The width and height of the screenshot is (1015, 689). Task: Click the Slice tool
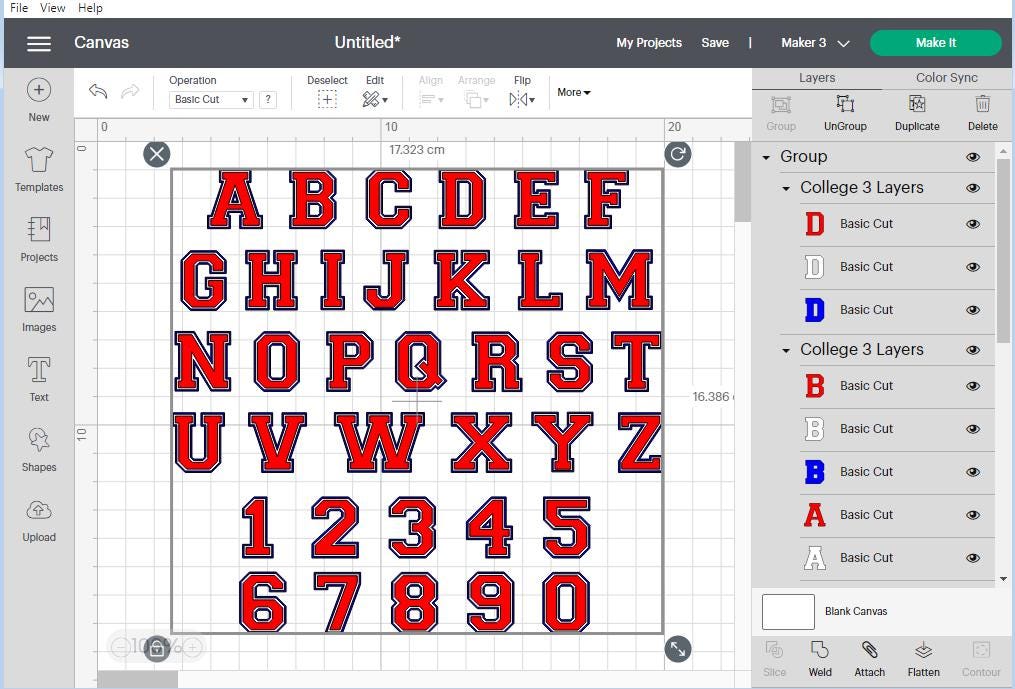click(774, 659)
